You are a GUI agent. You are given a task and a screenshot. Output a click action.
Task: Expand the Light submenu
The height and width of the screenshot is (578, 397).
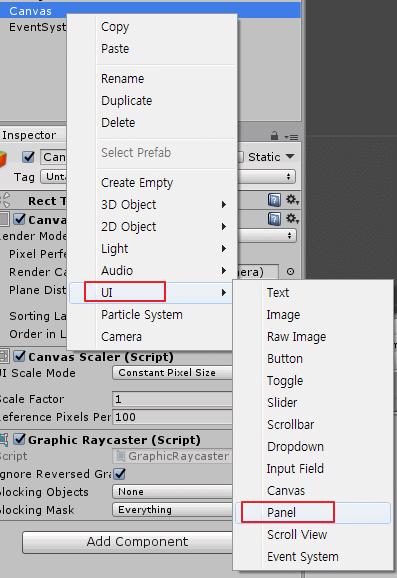pos(152,249)
